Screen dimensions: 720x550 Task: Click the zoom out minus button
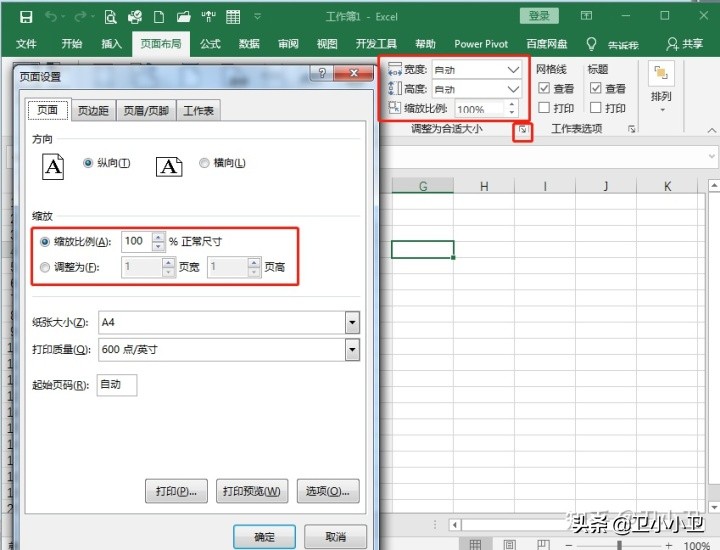coord(569,545)
